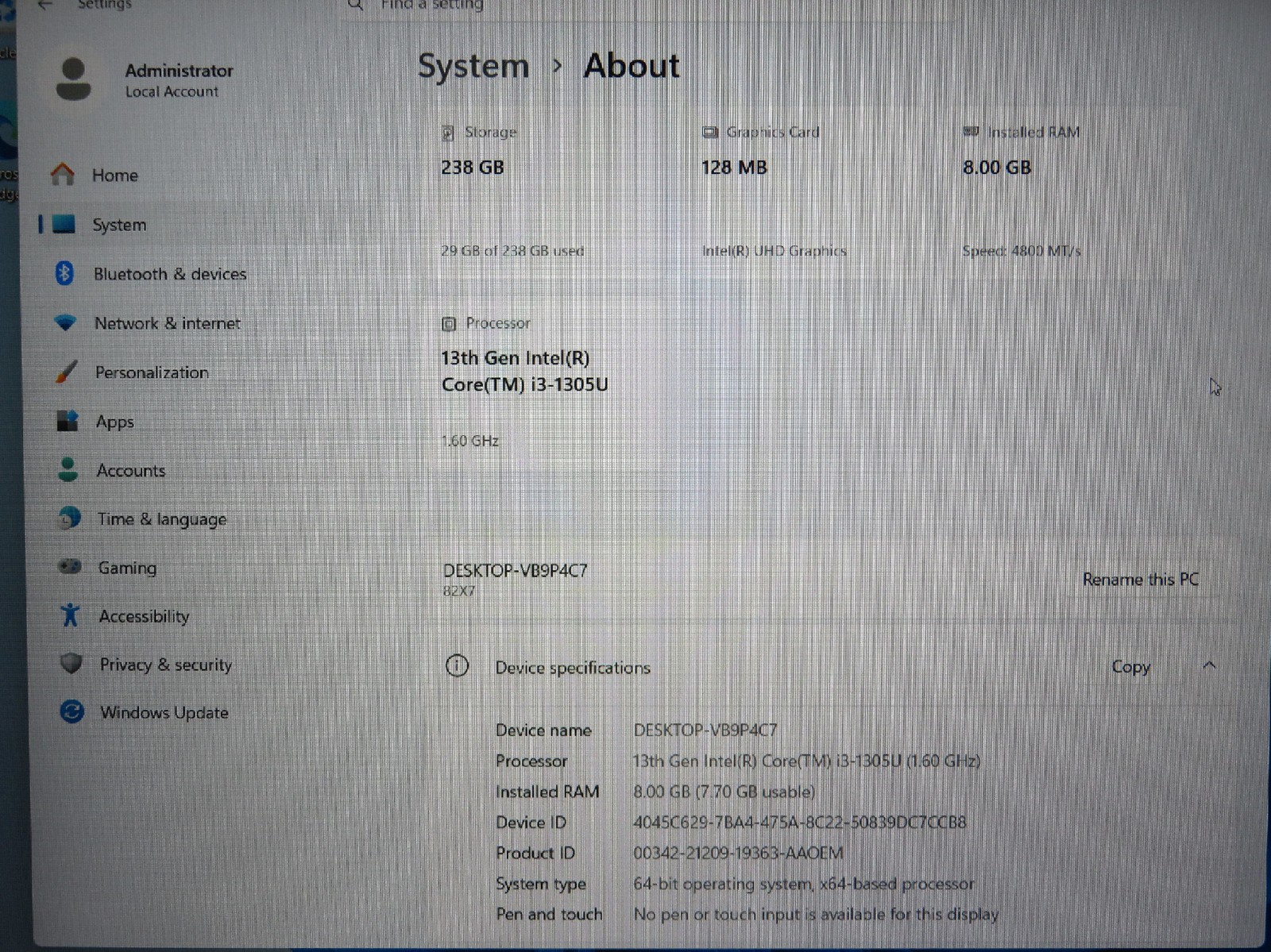
Task: Click the Installed RAM chip icon
Action: [971, 132]
